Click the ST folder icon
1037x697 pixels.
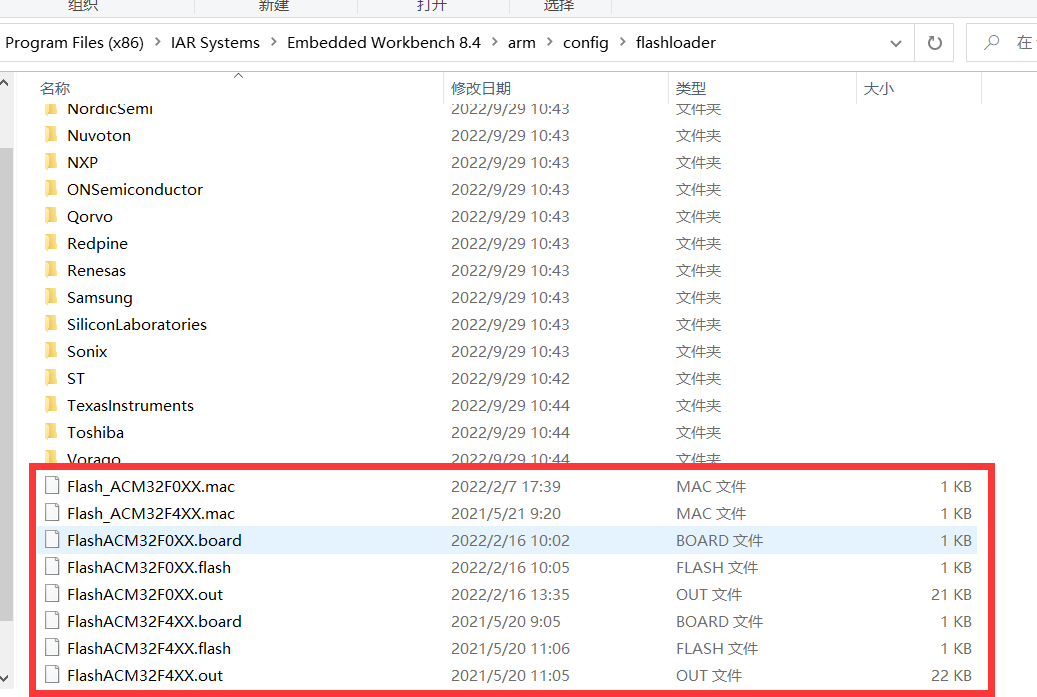(52, 378)
